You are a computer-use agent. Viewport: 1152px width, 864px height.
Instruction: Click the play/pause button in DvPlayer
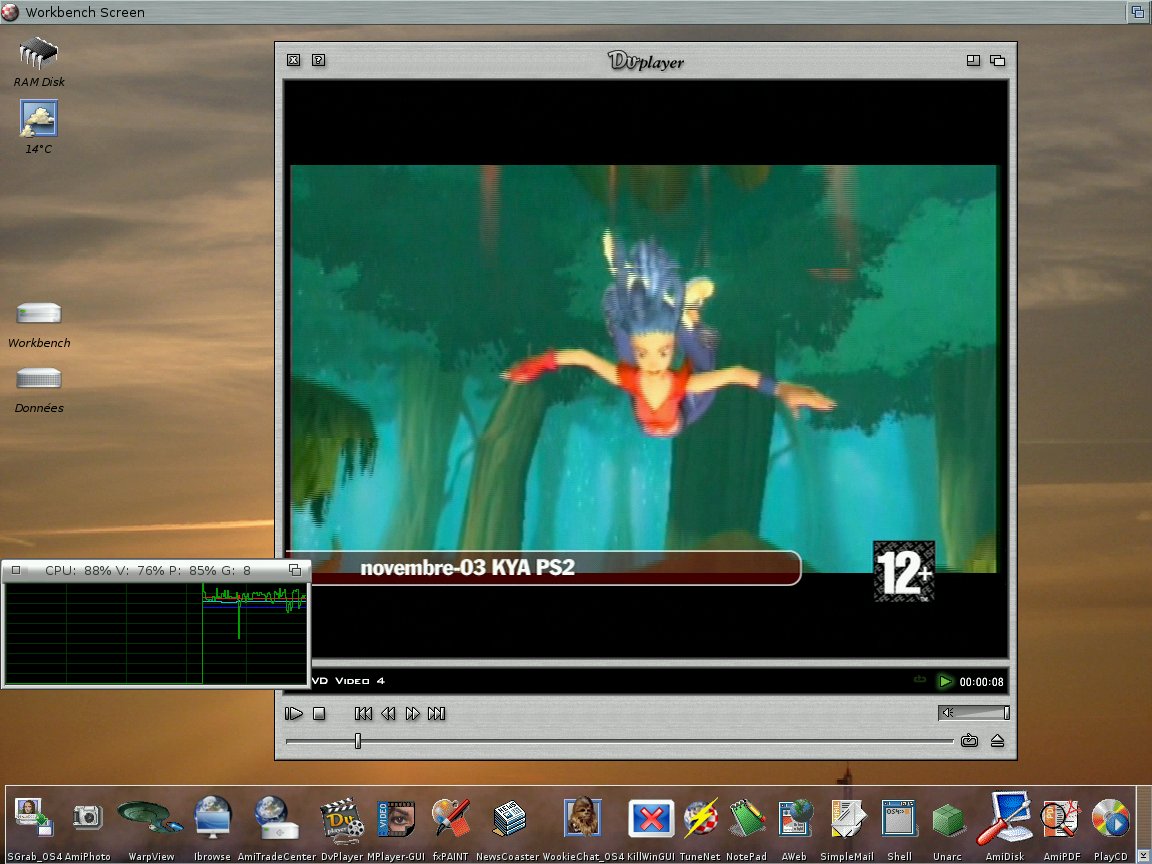coord(294,713)
